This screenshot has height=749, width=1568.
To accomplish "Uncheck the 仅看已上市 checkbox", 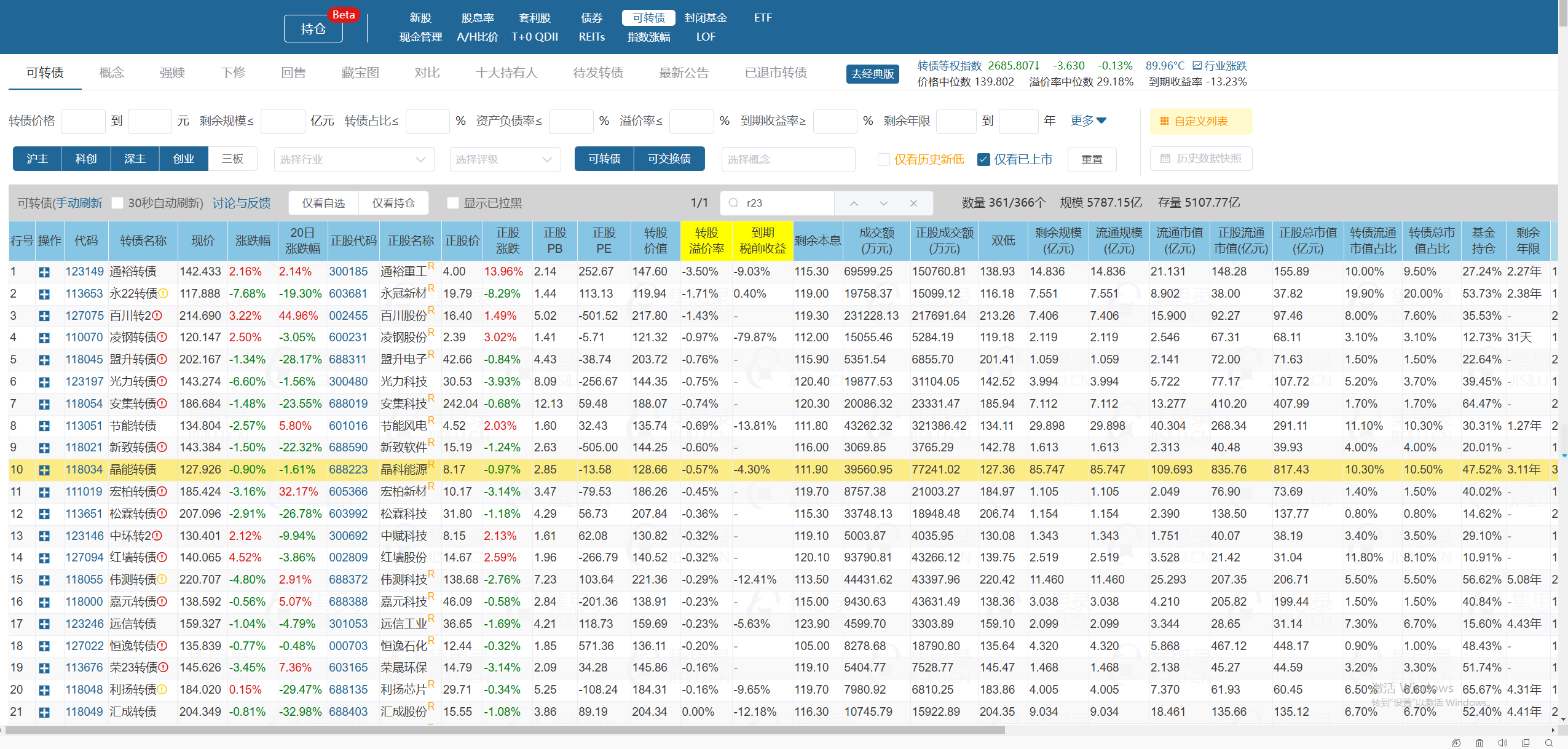I will [x=983, y=159].
